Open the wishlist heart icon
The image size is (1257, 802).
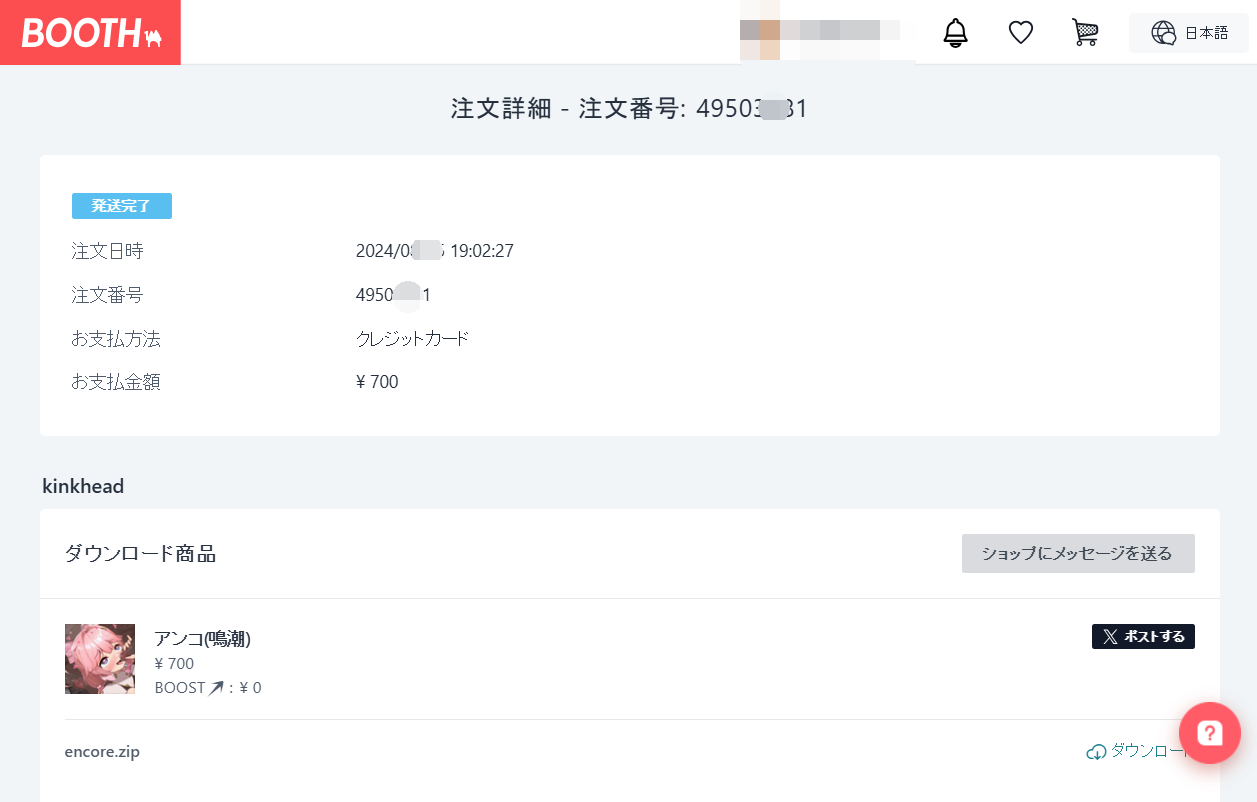(1020, 33)
